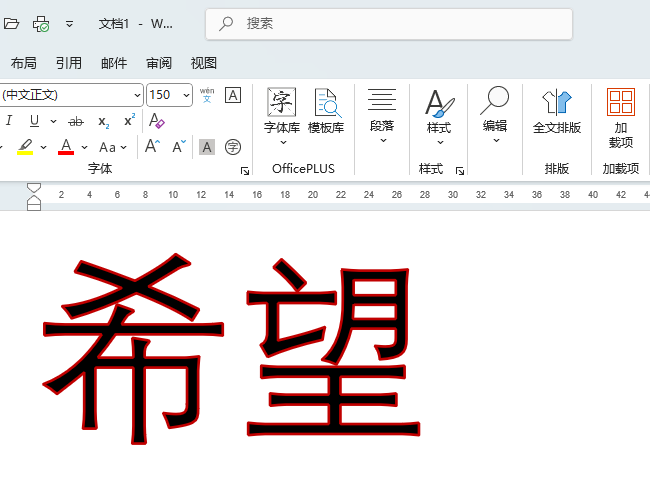The image size is (650, 491).
Task: Click the Open folder icon
Action: (11, 24)
